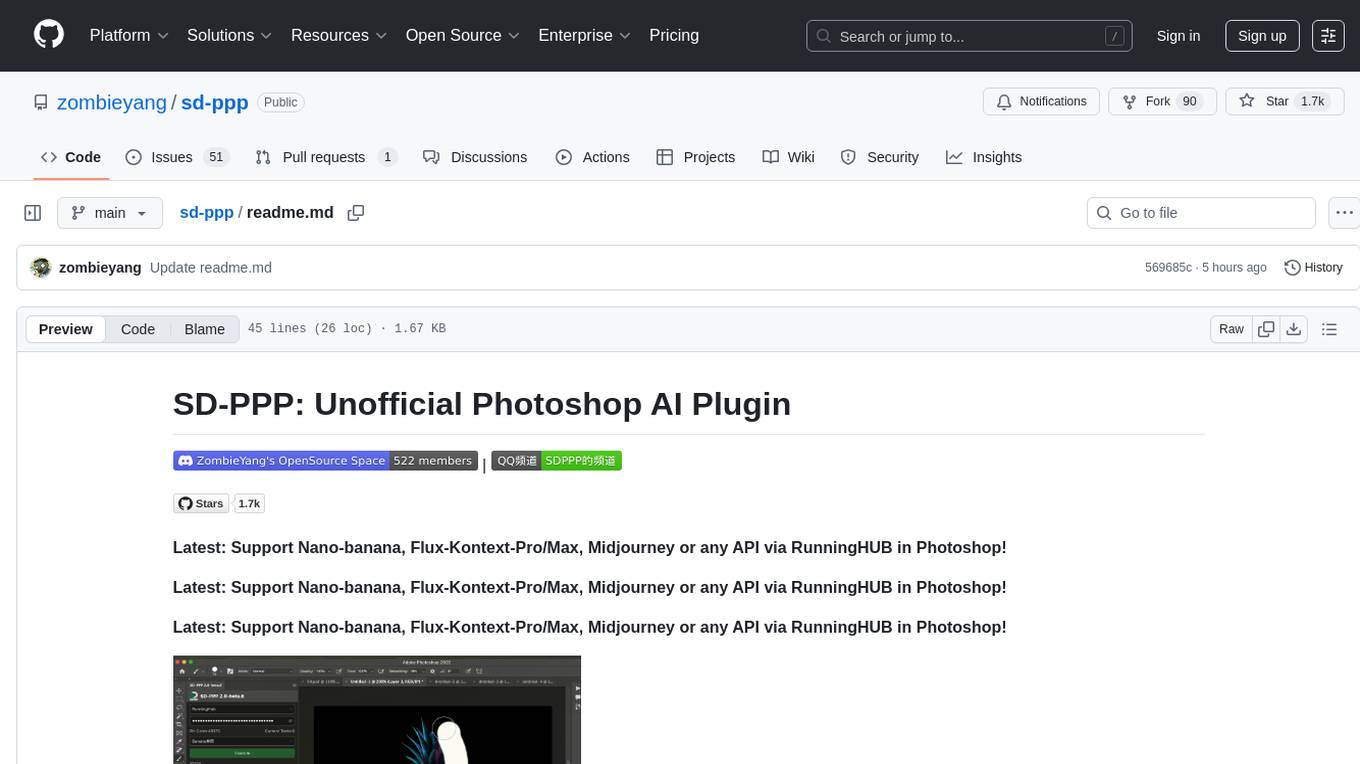Open the sd-ppp repository title link
Image resolution: width=1360 pixels, height=764 pixels.
tap(214, 102)
